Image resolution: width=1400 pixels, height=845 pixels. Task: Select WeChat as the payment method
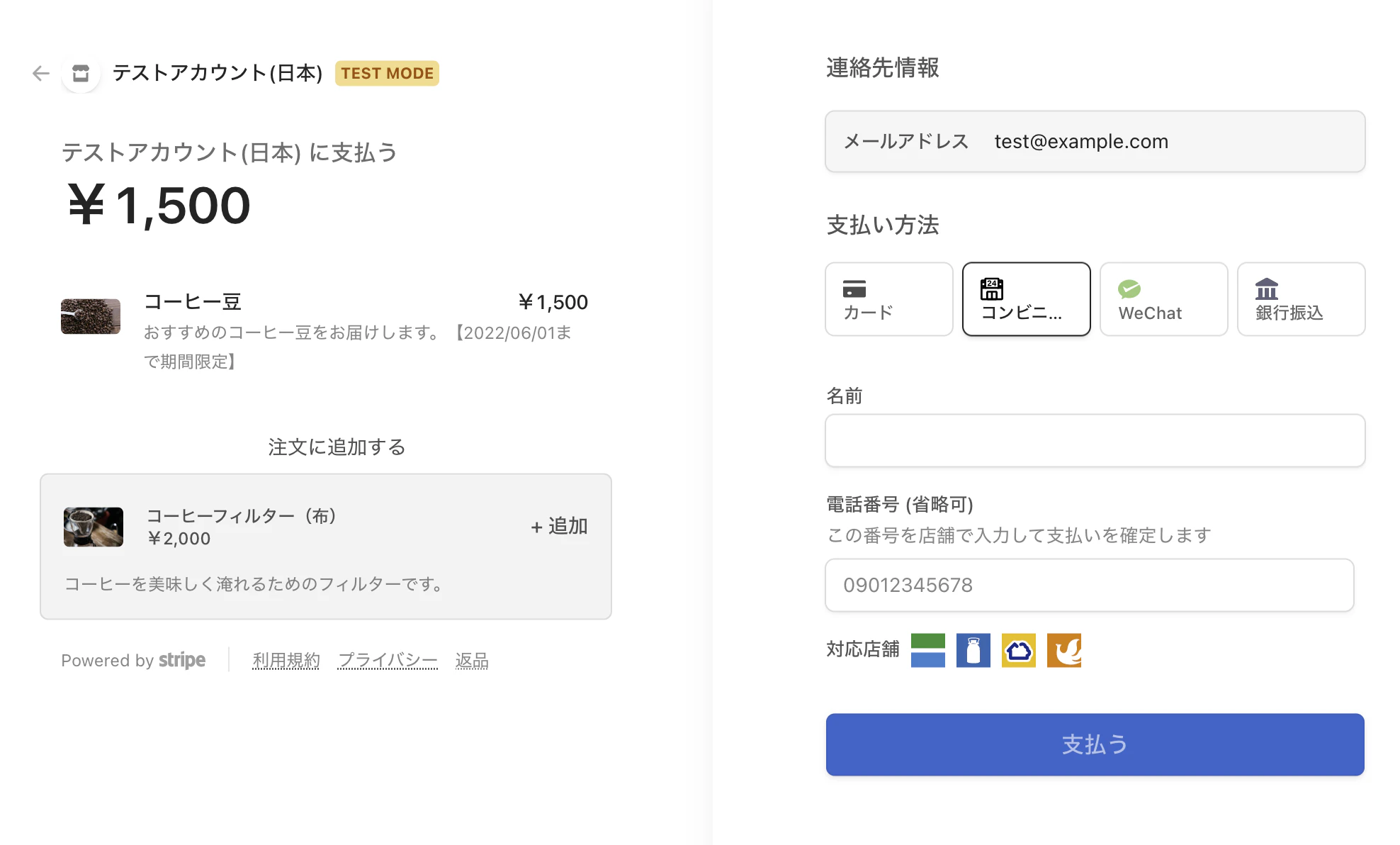(1163, 298)
